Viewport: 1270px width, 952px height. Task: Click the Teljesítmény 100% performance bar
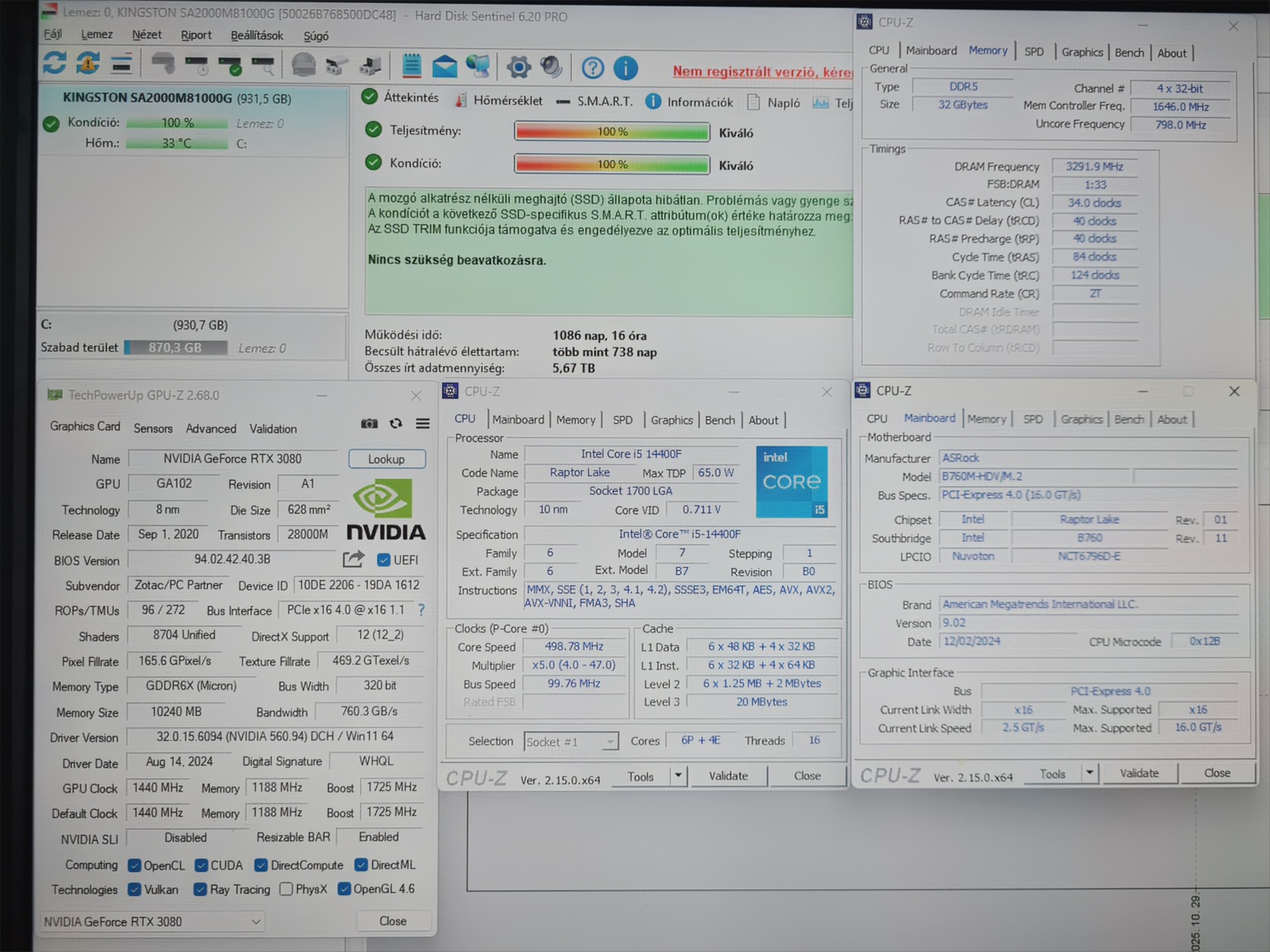click(x=611, y=131)
